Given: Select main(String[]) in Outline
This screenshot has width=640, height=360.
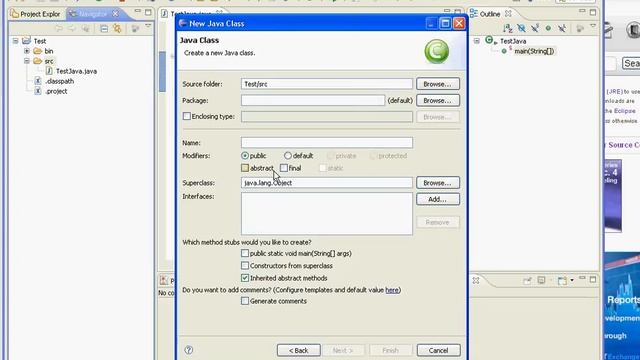Looking at the screenshot, I should [534, 51].
